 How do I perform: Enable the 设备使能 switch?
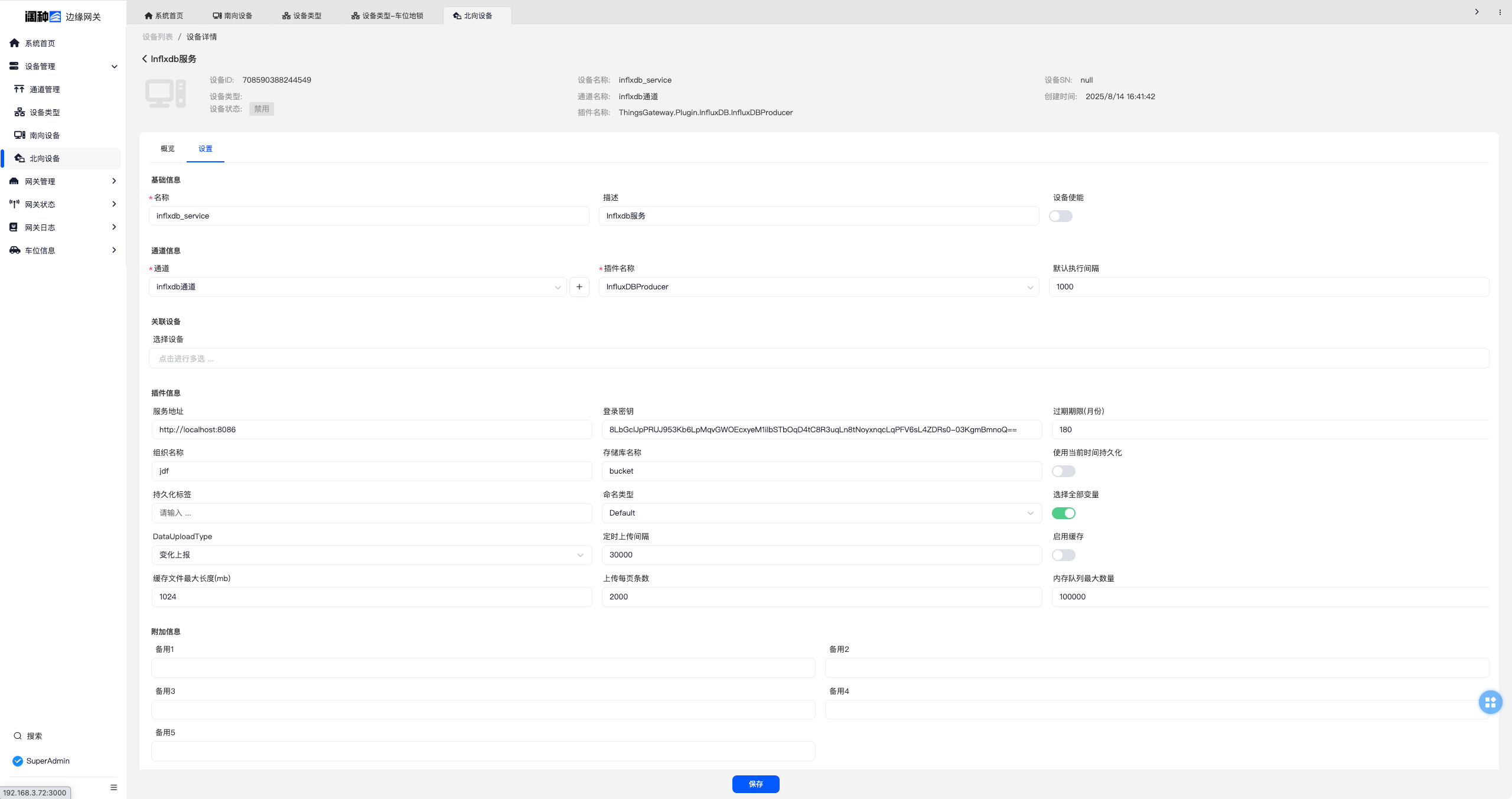click(x=1060, y=216)
